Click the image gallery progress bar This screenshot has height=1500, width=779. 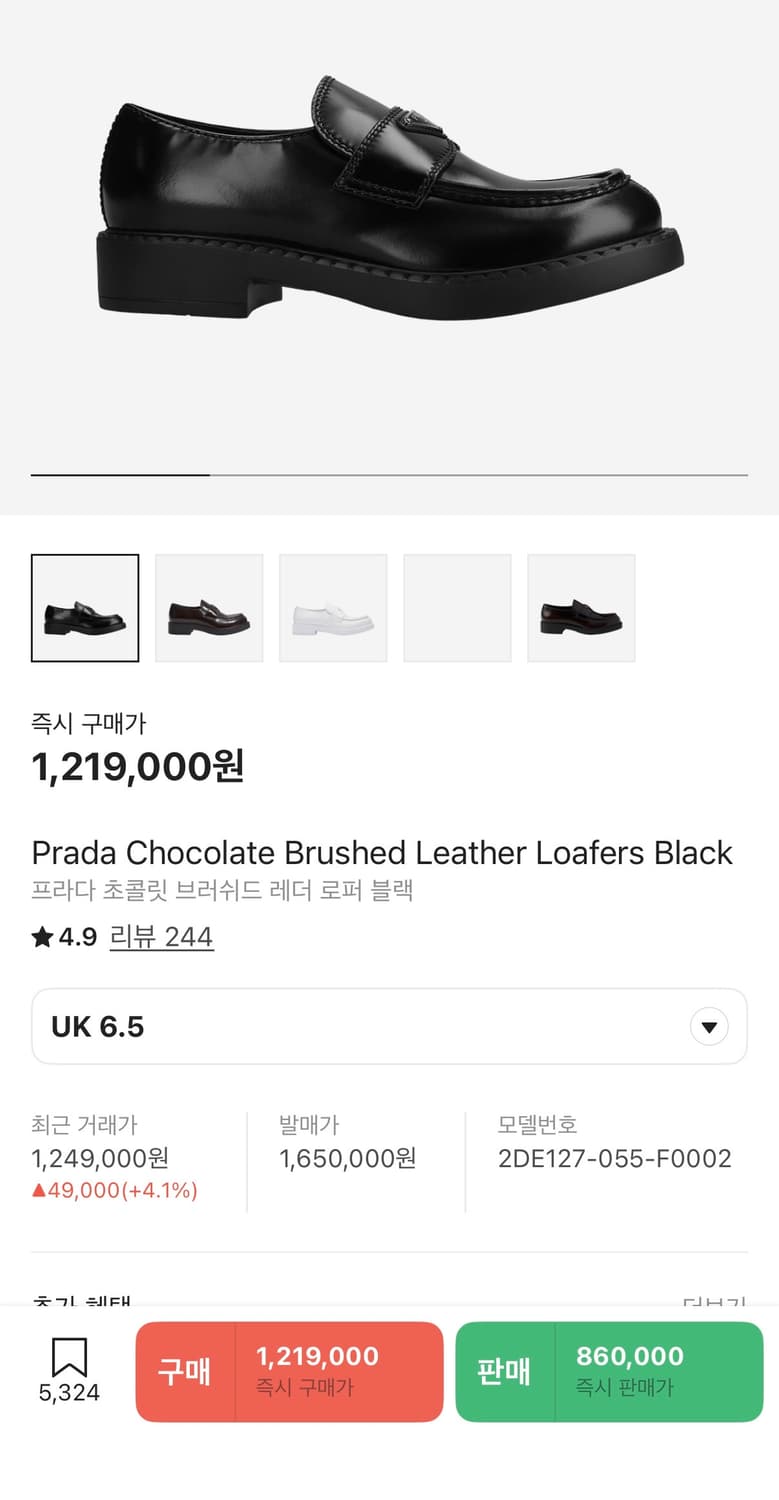(x=389, y=475)
